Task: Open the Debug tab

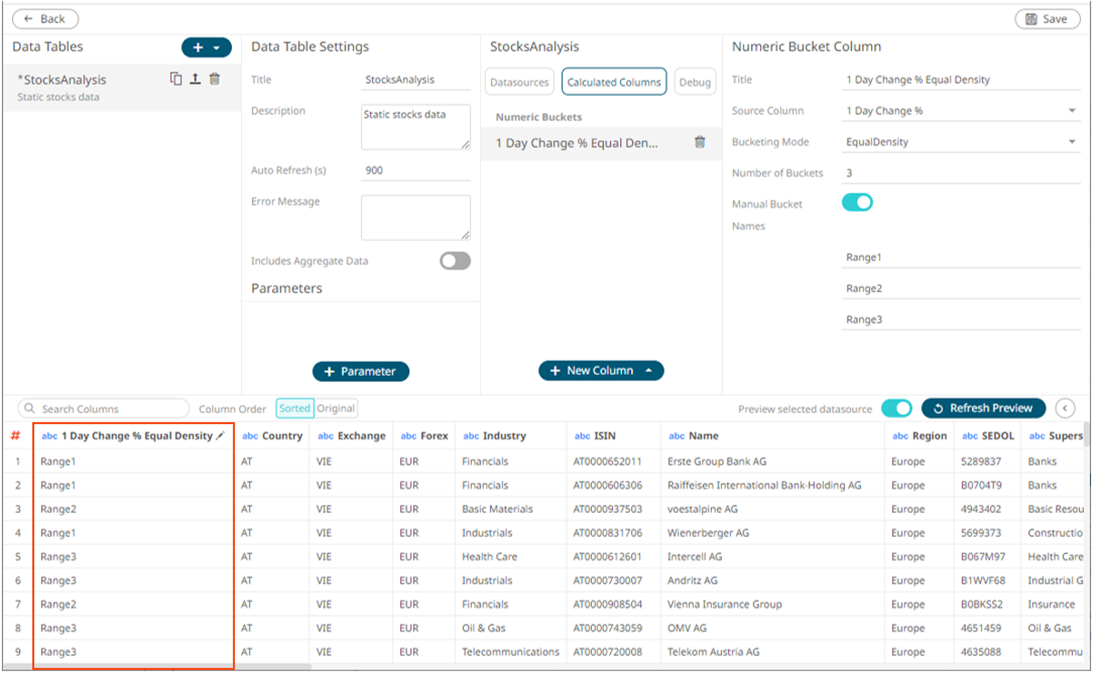Action: point(694,82)
